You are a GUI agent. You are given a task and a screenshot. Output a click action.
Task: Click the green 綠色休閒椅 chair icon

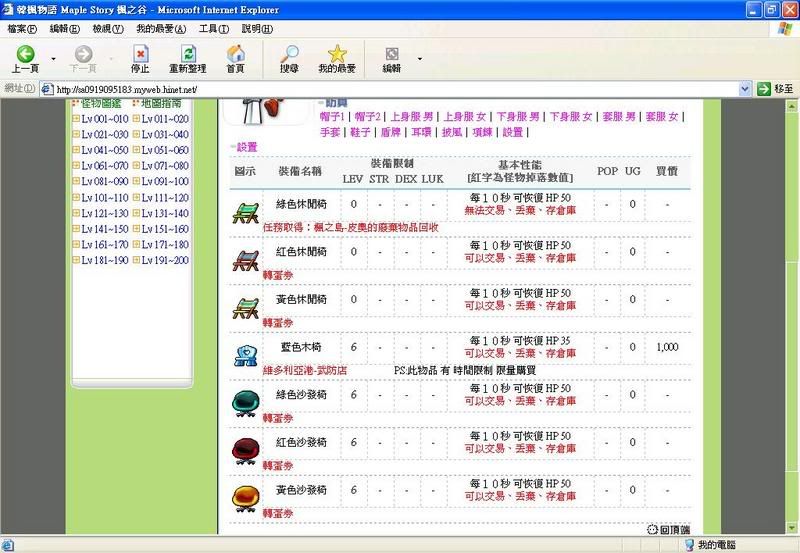tap(246, 212)
